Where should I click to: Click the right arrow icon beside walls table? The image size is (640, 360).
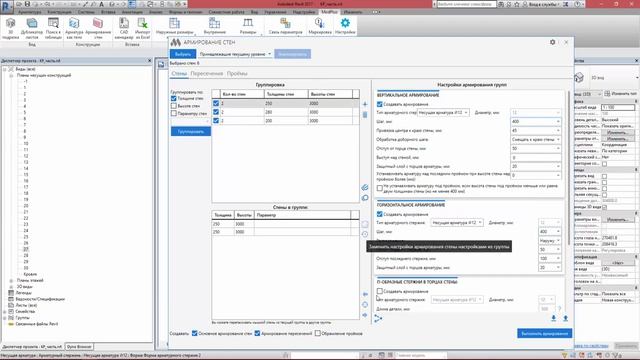click(365, 315)
